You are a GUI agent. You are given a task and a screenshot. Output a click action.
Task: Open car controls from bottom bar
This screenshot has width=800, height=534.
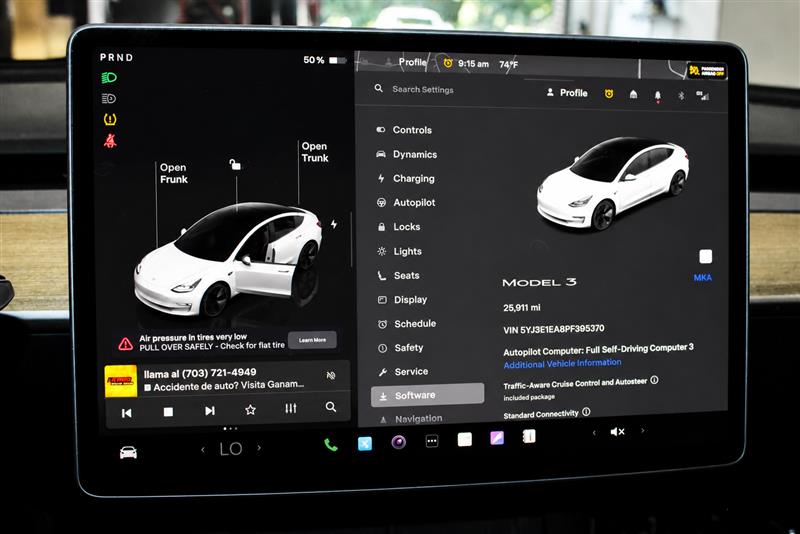[x=128, y=452]
